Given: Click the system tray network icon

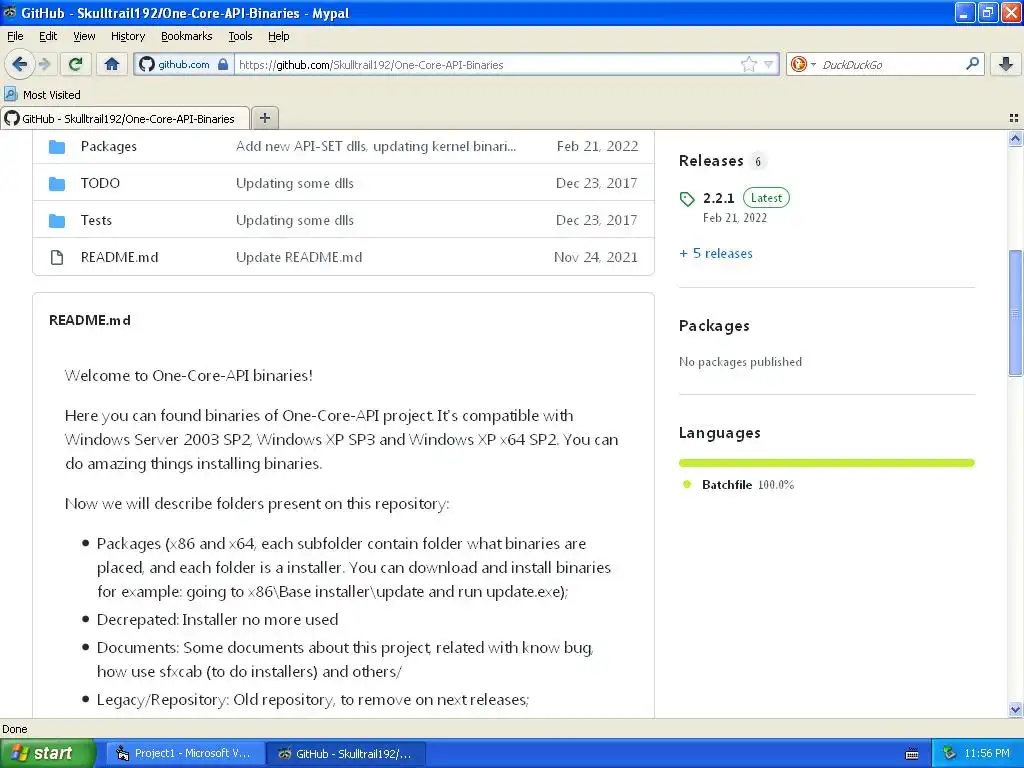Looking at the screenshot, I should (949, 753).
